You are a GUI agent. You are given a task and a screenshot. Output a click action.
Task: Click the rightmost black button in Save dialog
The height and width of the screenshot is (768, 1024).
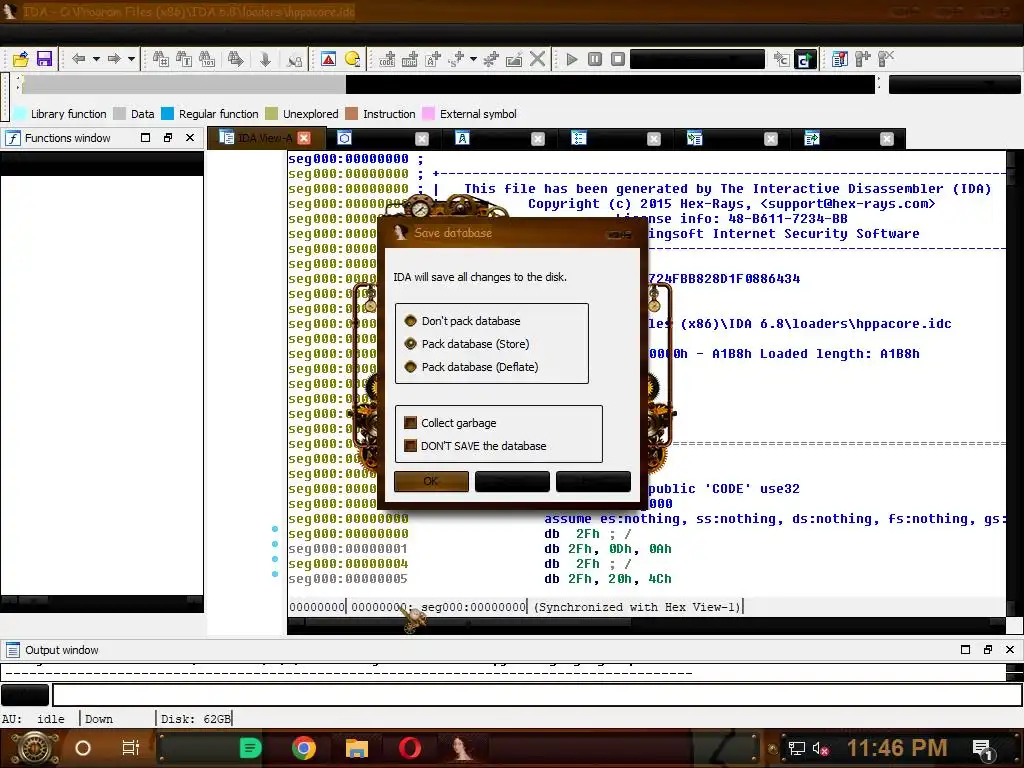tap(593, 481)
